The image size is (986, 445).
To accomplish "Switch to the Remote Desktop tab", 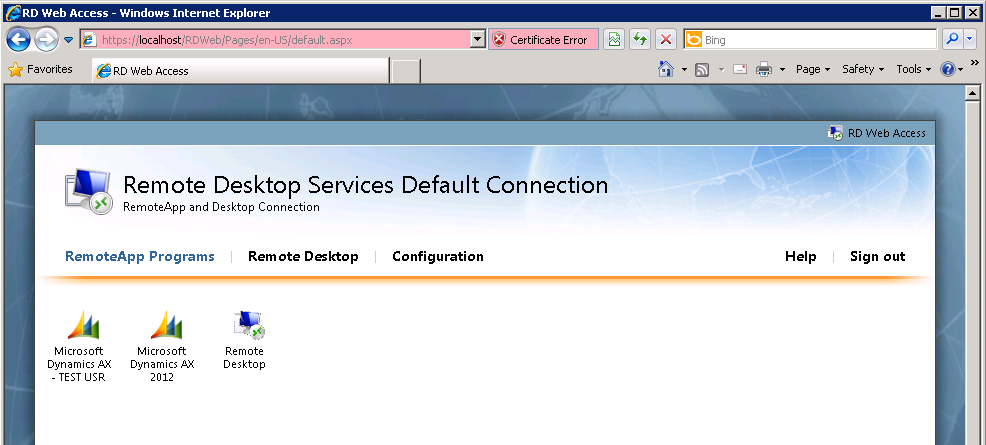I will coord(303,256).
